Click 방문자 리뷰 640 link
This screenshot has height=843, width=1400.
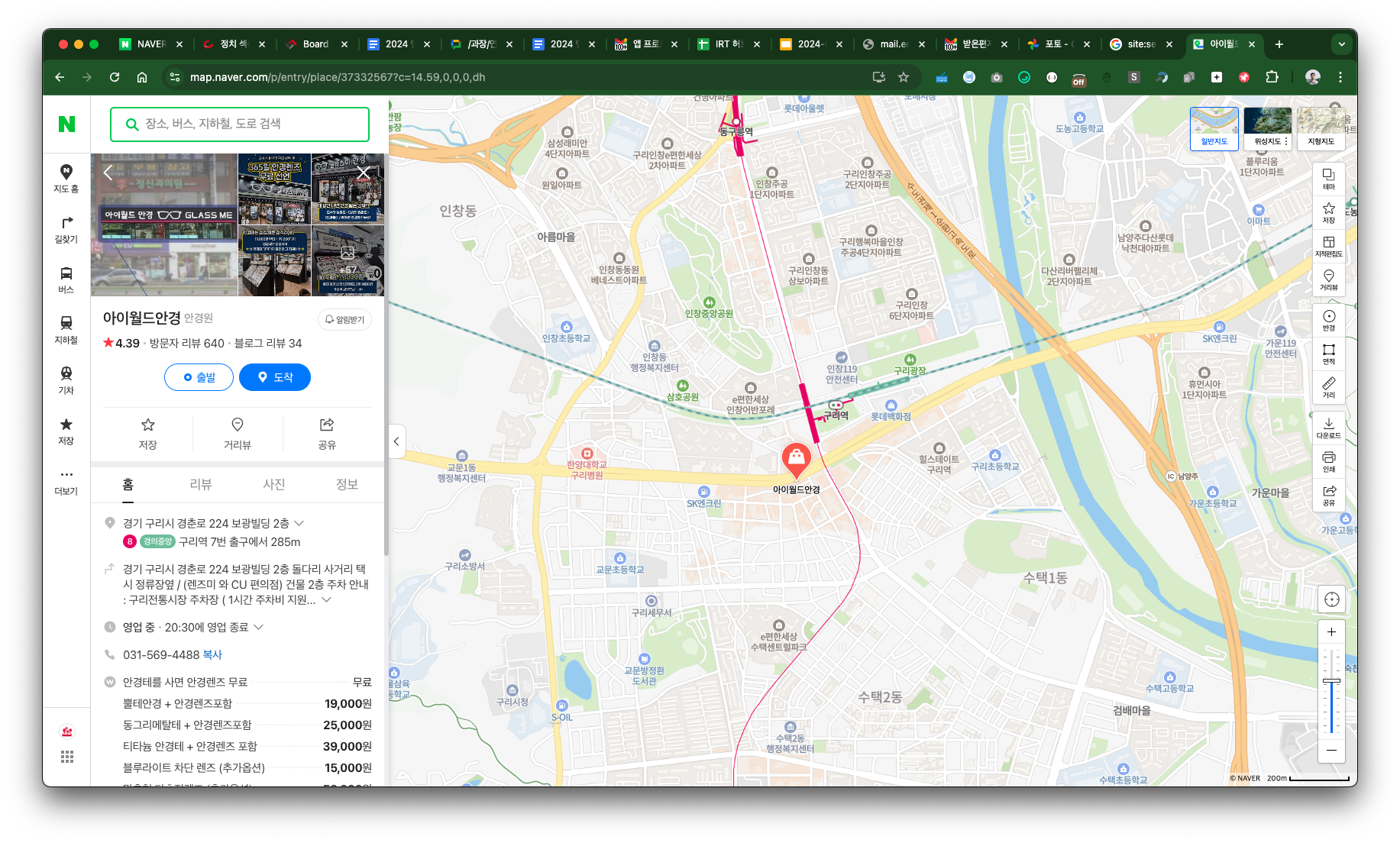pos(187,343)
